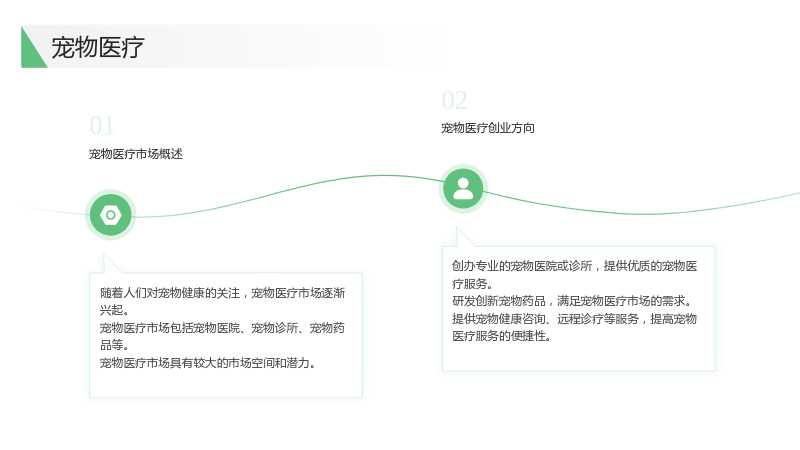Click the hexagon nut icon in green circle
Screen dimensions: 800x450
point(111,215)
